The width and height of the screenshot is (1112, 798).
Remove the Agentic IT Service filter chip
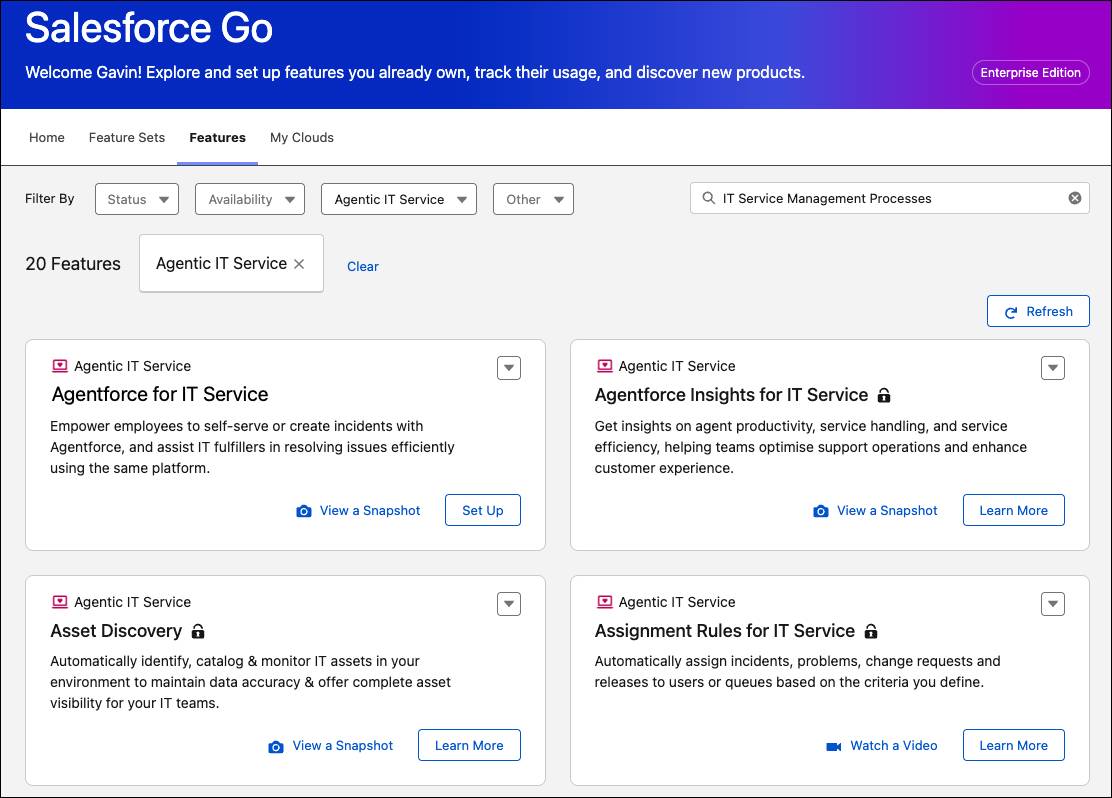point(299,264)
